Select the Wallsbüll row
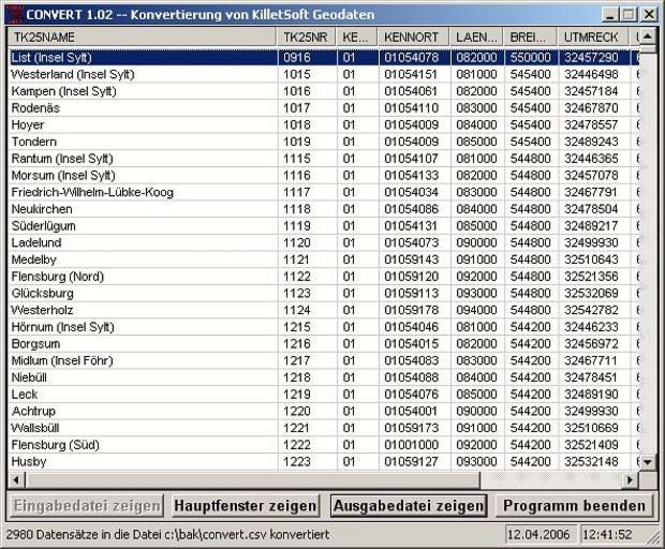Screen dimensions: 665x549 point(323,428)
